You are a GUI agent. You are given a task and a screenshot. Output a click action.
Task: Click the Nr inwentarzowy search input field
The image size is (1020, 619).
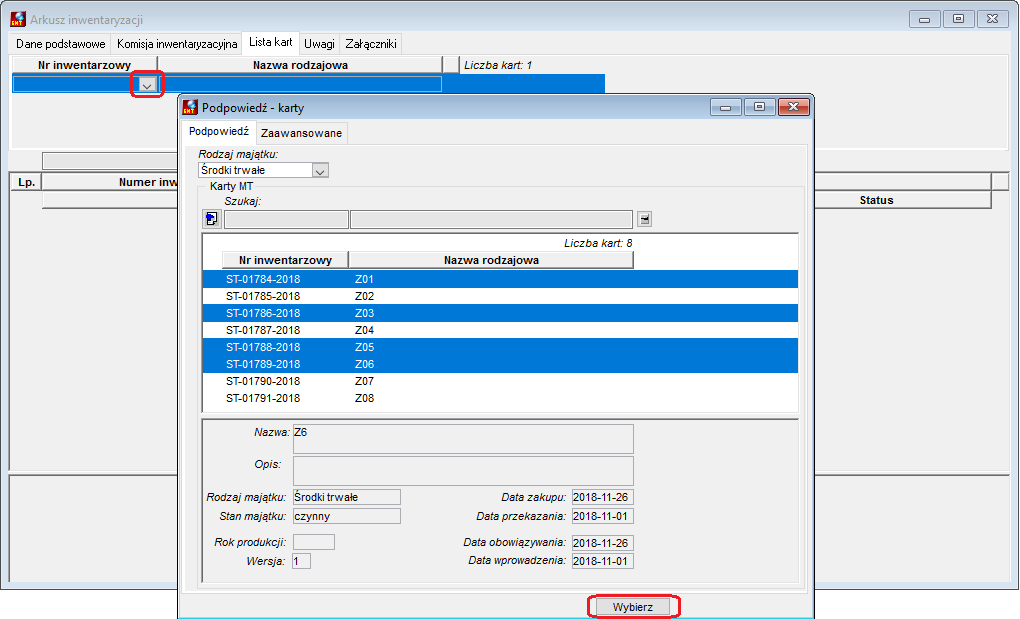[286, 219]
